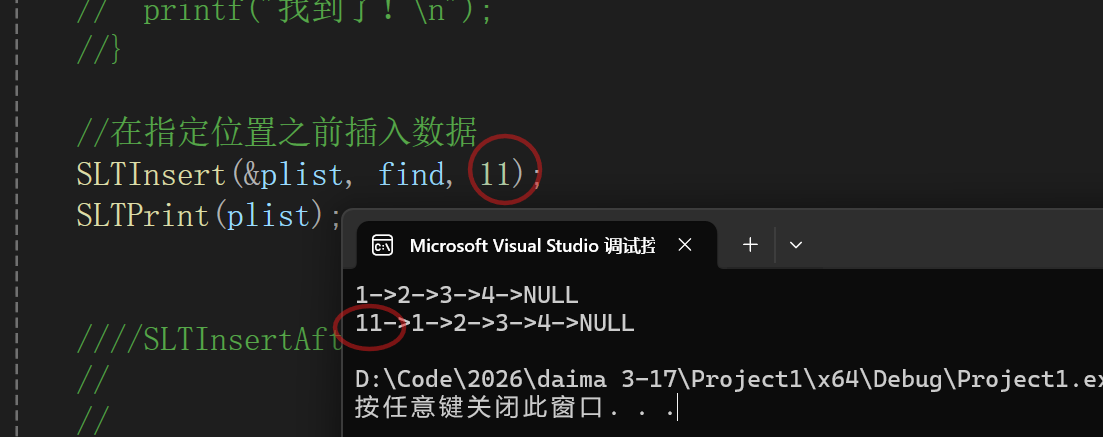Expand the terminal profile dropdown chevron
The height and width of the screenshot is (437, 1103).
(796, 245)
